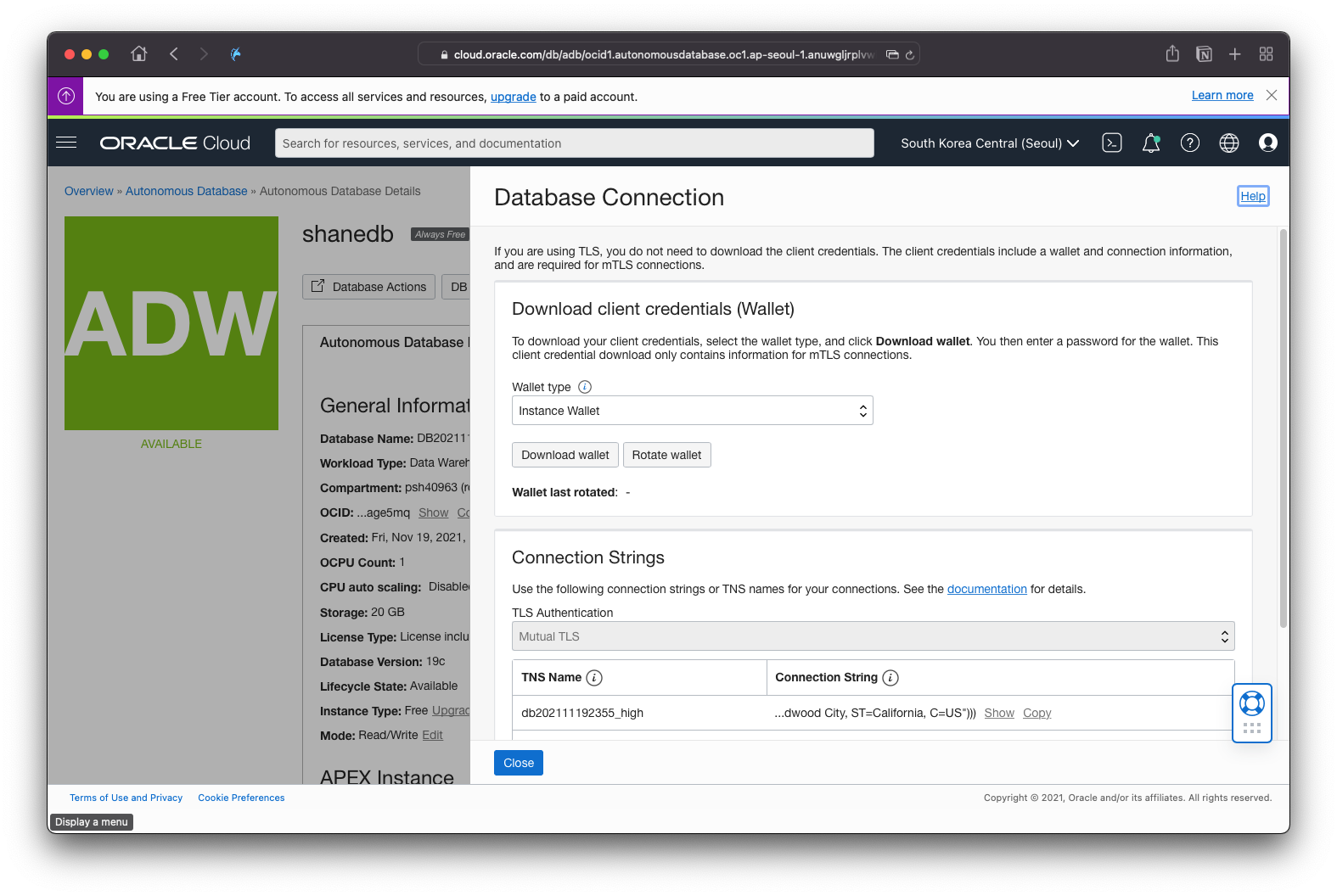This screenshot has width=1337, height=896.
Task: Show tab overview grid icon
Action: 1267,54
